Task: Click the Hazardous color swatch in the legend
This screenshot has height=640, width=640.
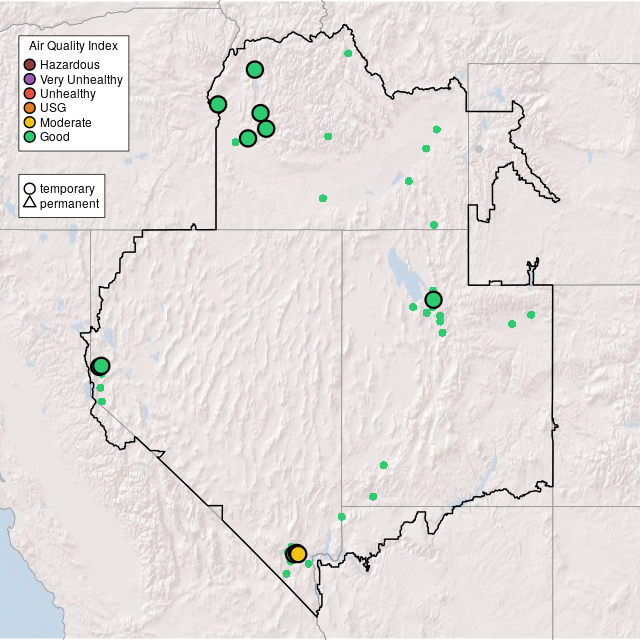Action: pos(30,65)
